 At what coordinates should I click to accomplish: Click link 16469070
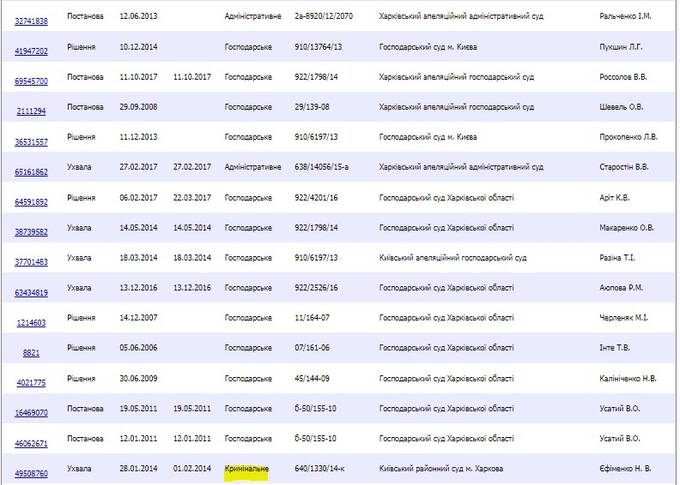pos(31,412)
